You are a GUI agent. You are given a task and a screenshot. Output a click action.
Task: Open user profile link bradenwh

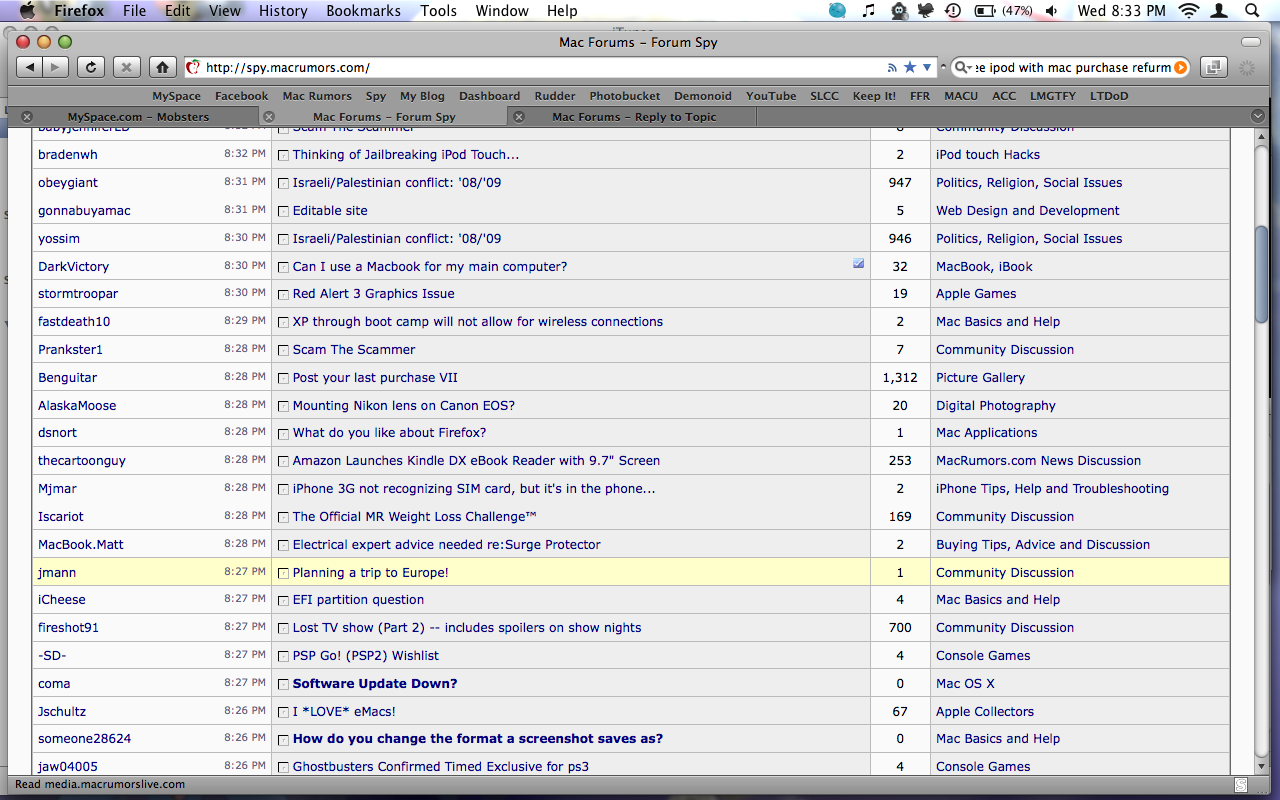[68, 155]
